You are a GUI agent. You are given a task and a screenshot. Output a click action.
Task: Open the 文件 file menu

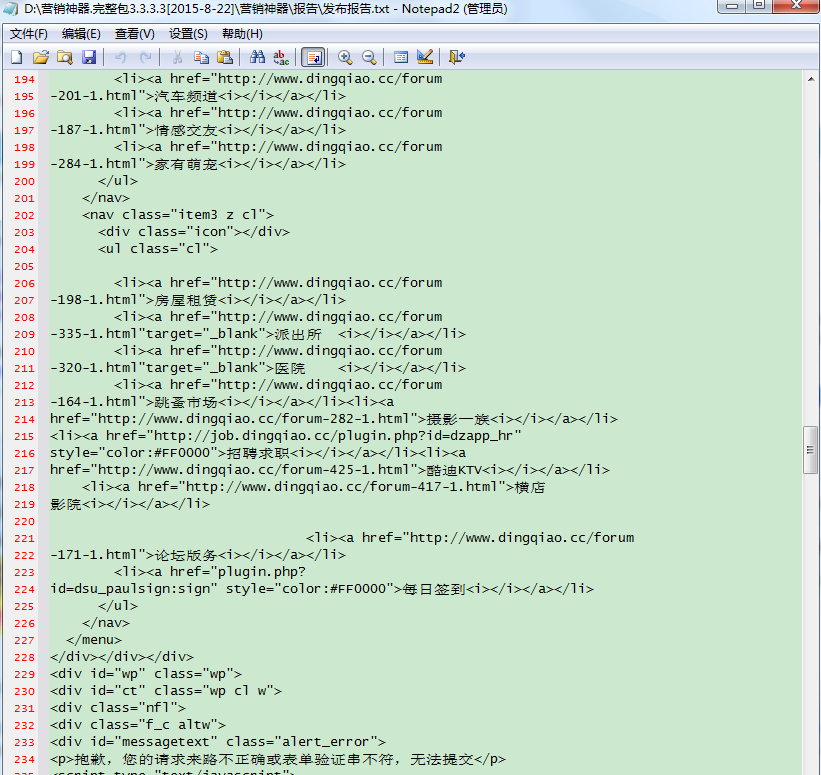point(28,33)
